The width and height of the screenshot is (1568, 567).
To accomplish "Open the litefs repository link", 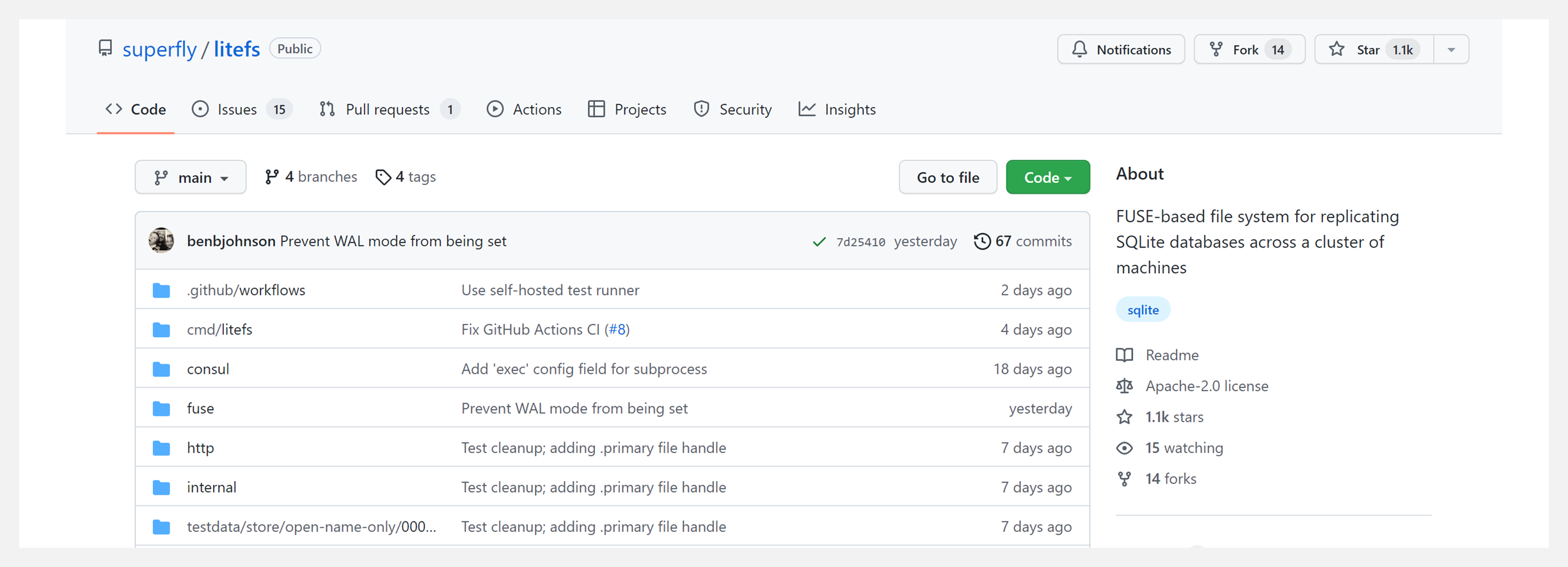I will (237, 49).
